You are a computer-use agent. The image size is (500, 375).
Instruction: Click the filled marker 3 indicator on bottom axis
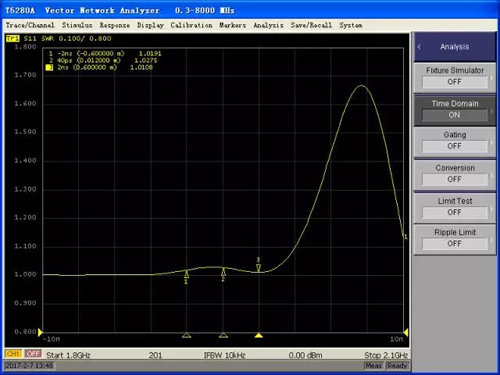click(259, 335)
